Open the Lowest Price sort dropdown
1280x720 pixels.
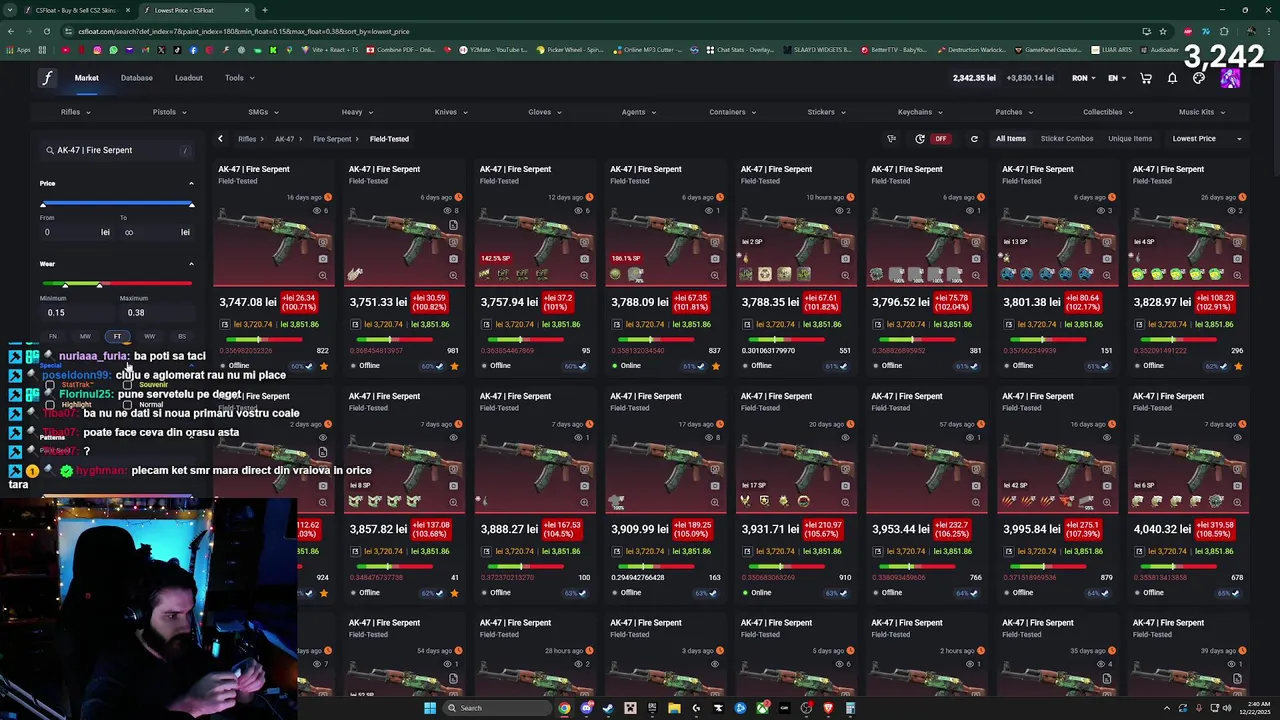pyautogui.click(x=1207, y=139)
